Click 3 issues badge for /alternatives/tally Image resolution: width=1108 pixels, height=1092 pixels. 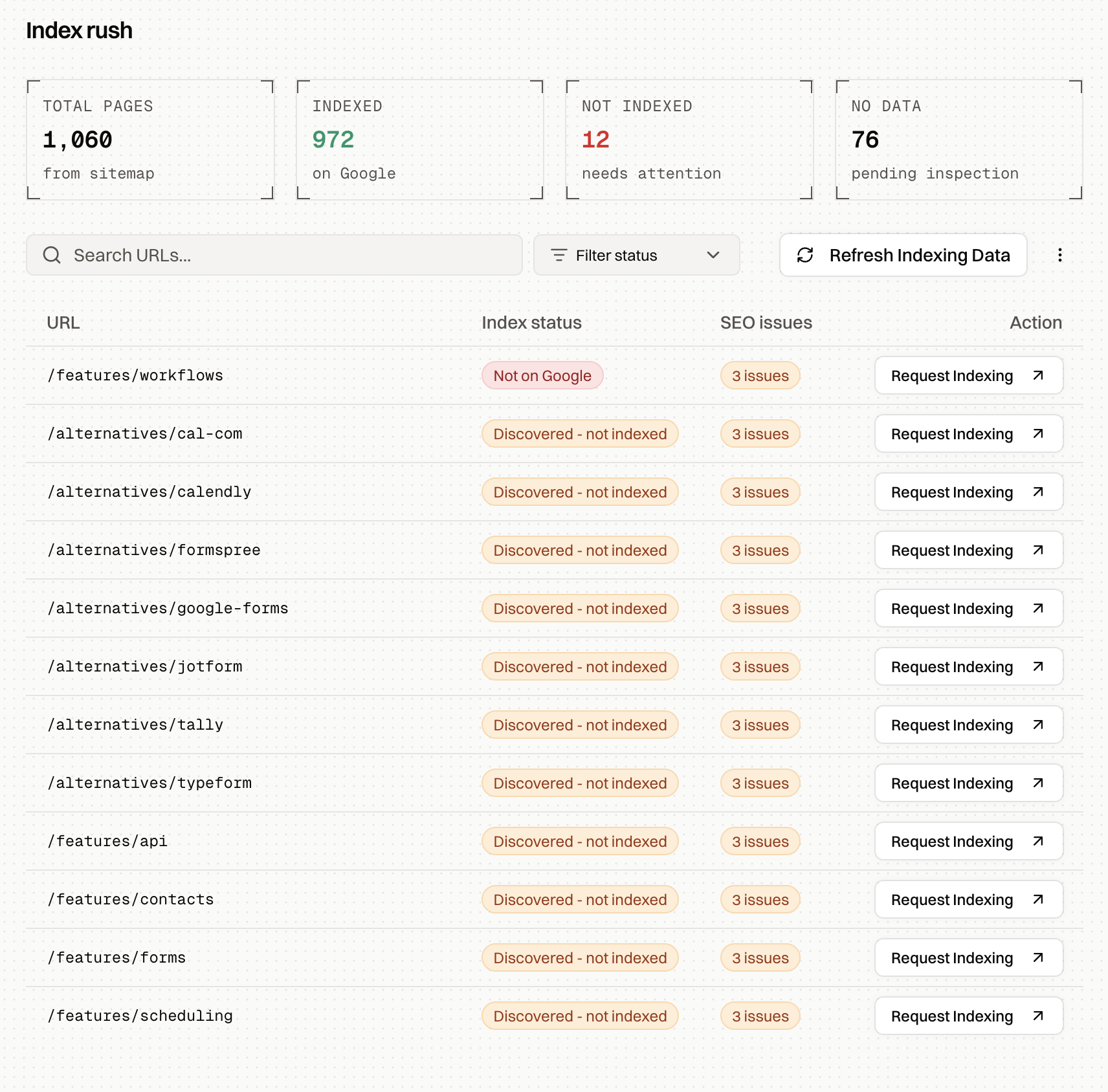pyautogui.click(x=760, y=725)
